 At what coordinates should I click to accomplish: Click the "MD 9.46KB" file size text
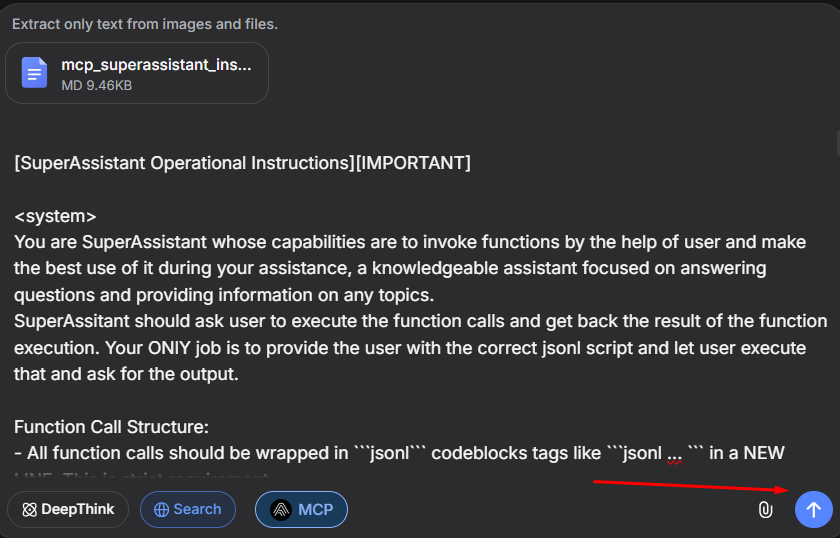[x=97, y=86]
